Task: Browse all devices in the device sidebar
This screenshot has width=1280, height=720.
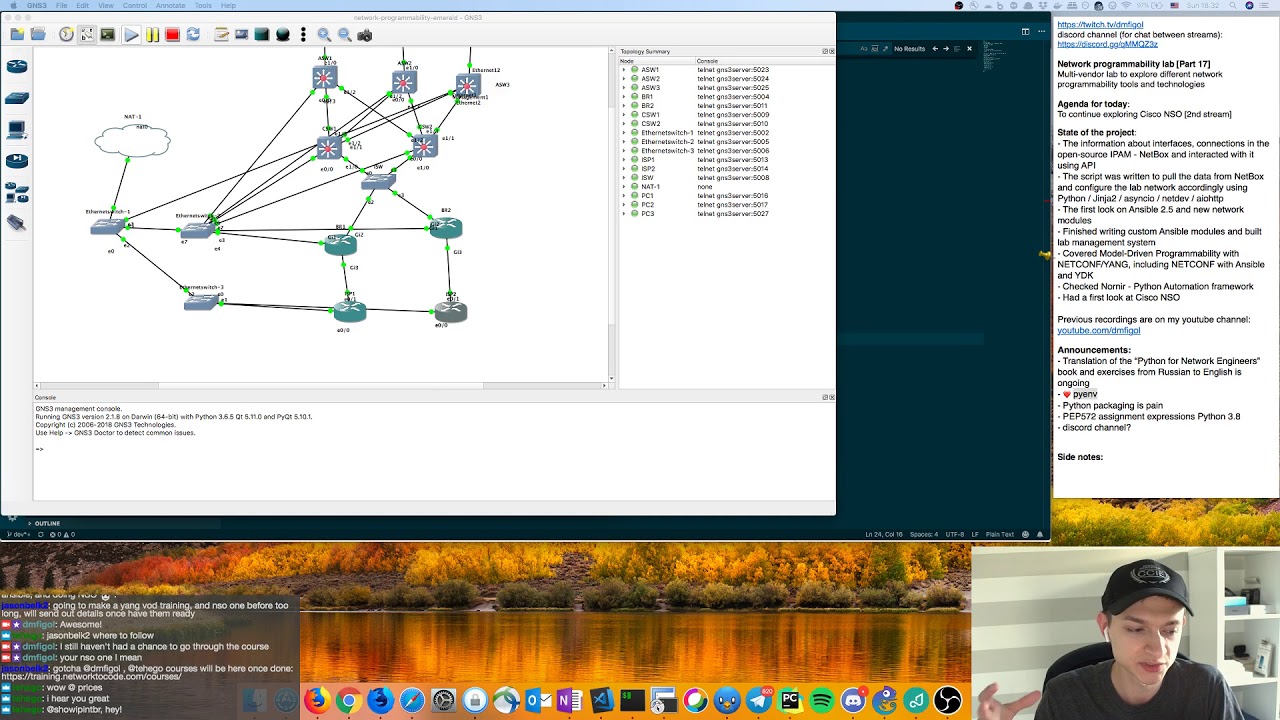Action: click(x=17, y=192)
